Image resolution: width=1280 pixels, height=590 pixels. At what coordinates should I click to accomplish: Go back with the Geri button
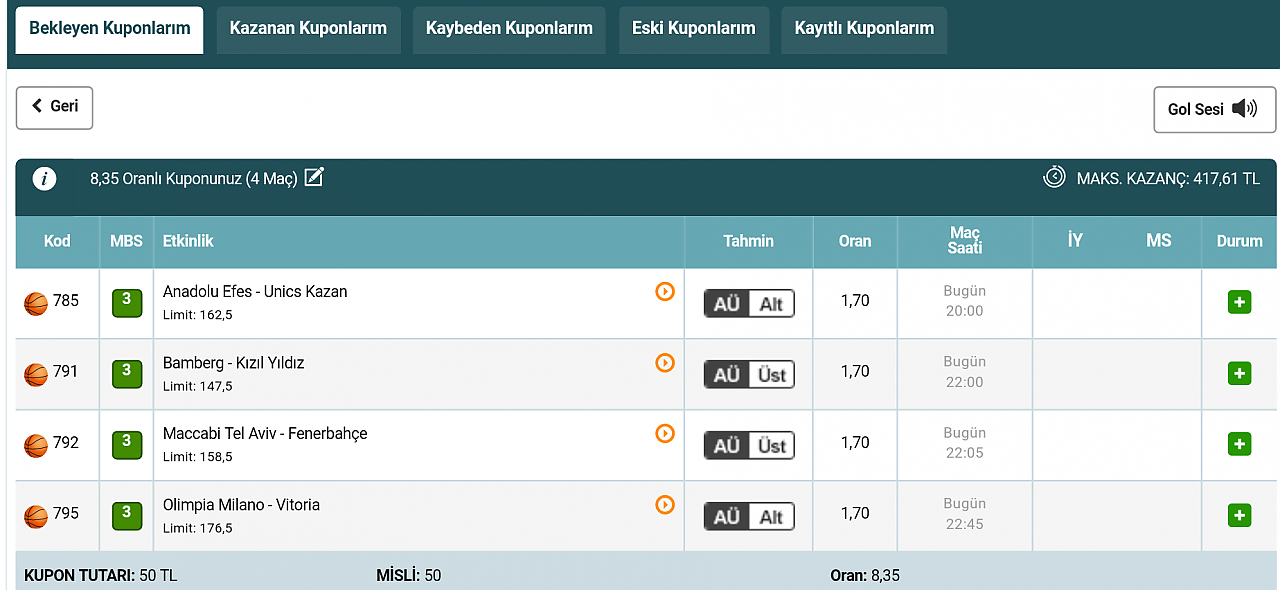point(54,107)
